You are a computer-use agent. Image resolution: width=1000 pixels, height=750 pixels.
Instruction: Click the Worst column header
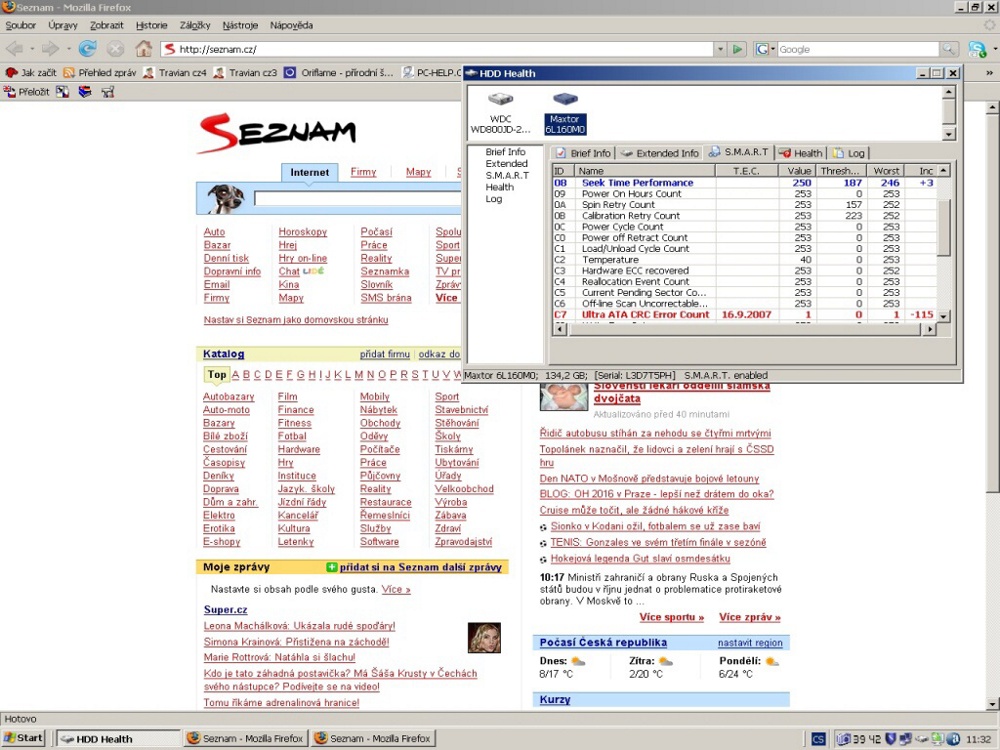coord(886,171)
